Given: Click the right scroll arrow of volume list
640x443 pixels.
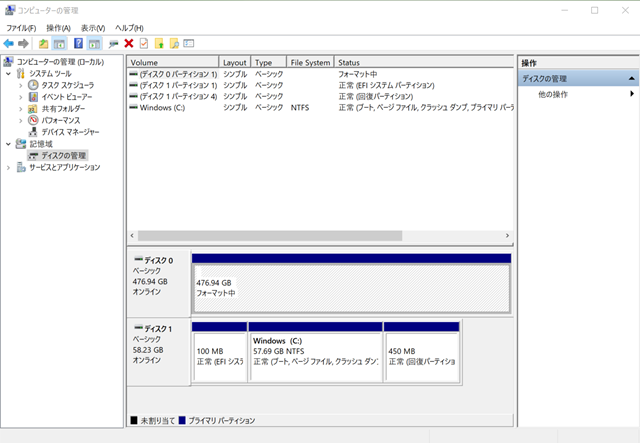Looking at the screenshot, I should [507, 236].
